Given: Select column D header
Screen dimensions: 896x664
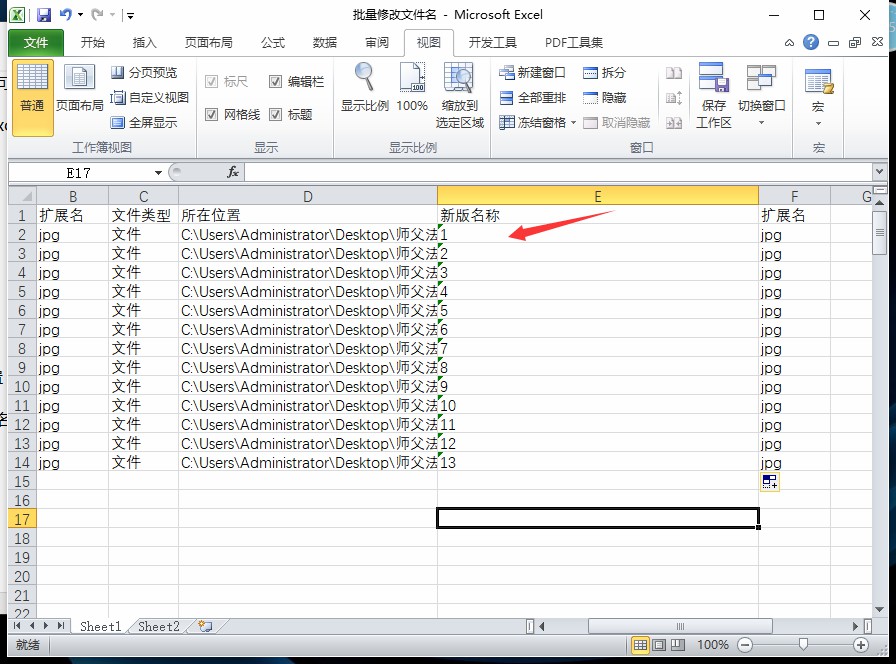Looking at the screenshot, I should tap(307, 197).
